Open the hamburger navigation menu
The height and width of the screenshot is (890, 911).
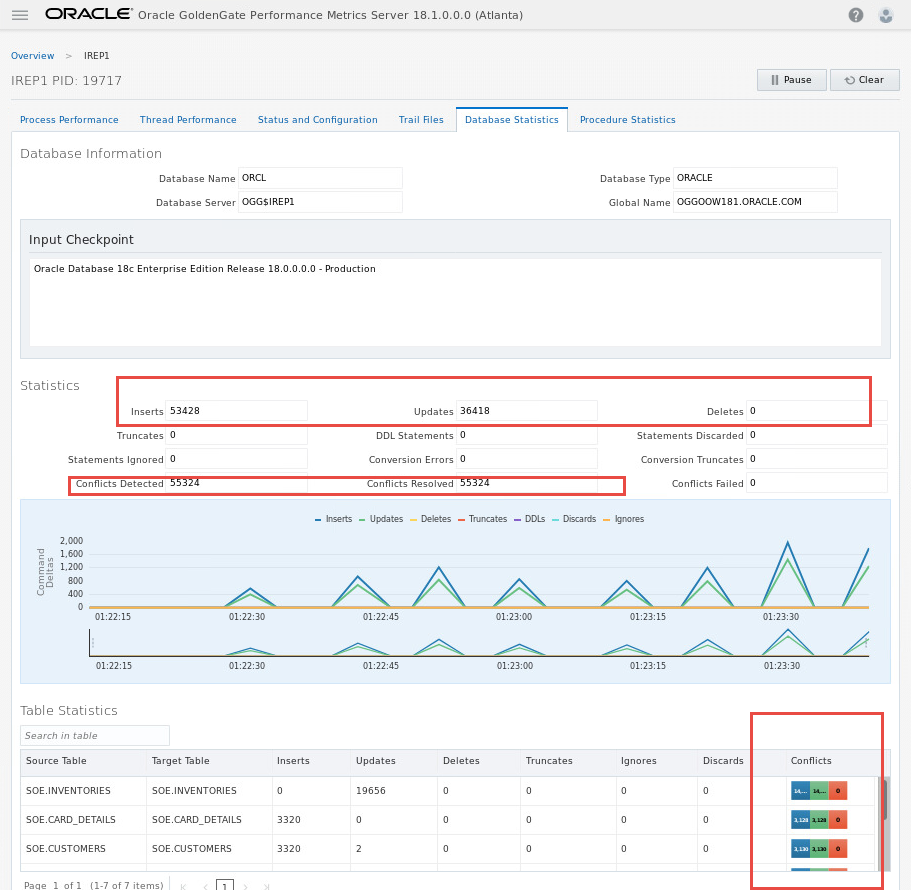20,15
